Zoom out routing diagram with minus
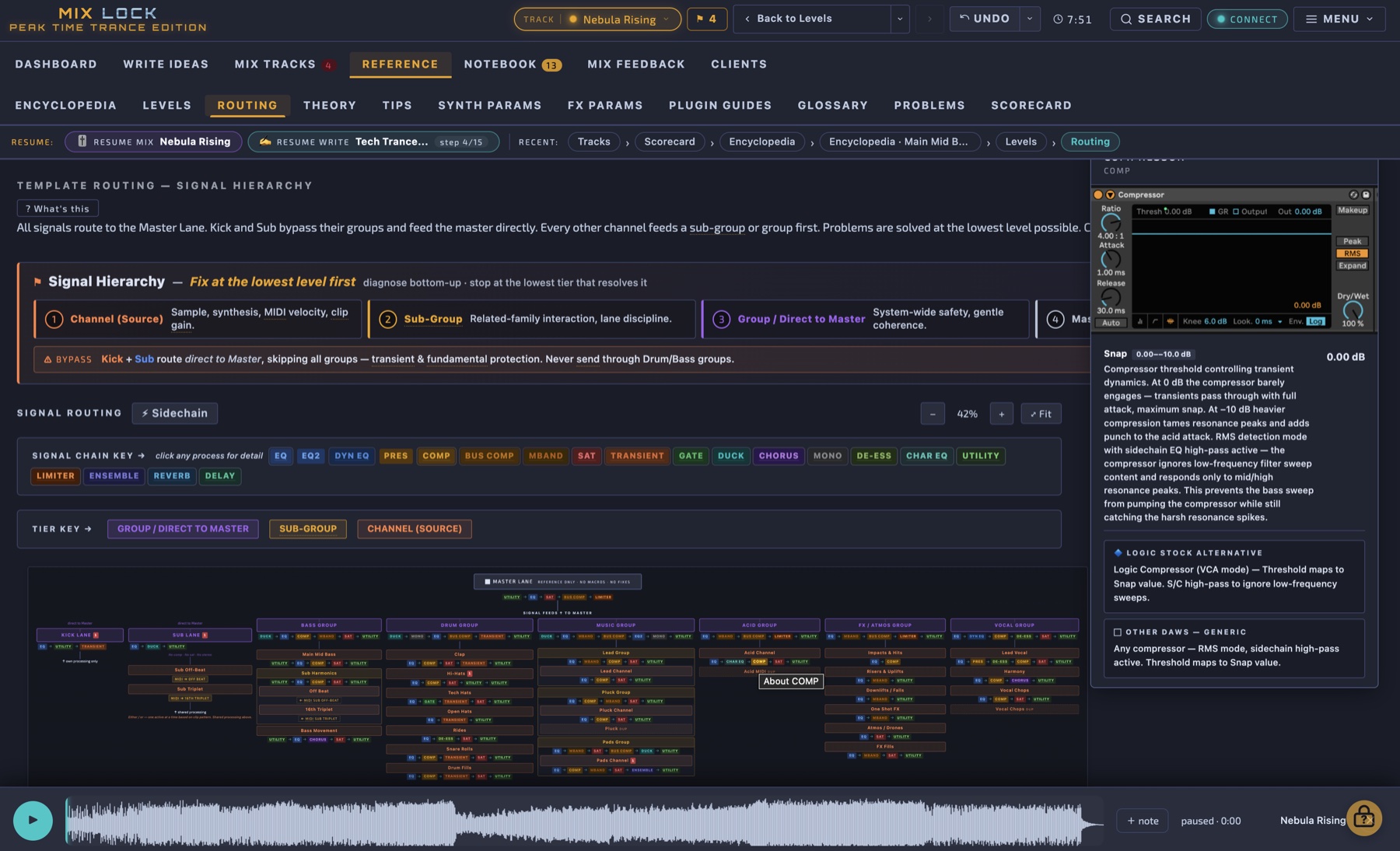The image size is (1400, 851). coord(933,414)
